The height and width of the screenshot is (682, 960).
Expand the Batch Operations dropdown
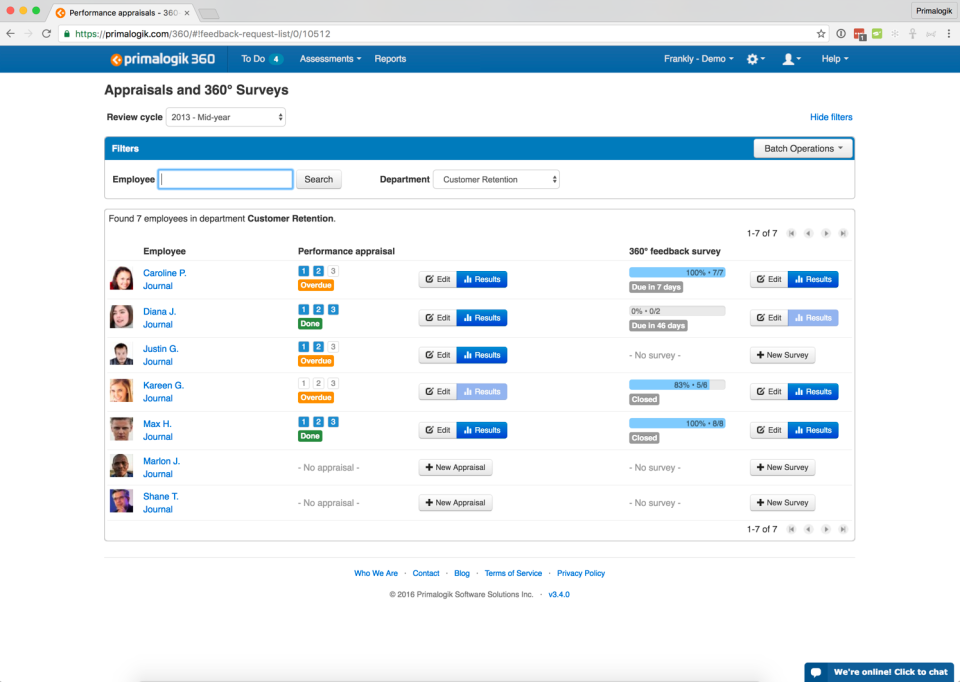click(x=803, y=148)
